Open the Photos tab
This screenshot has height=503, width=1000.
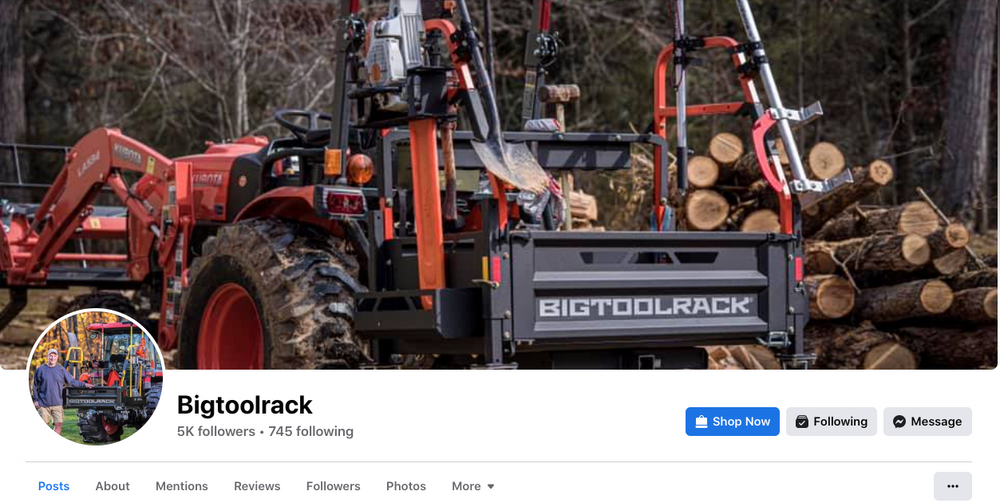click(406, 486)
